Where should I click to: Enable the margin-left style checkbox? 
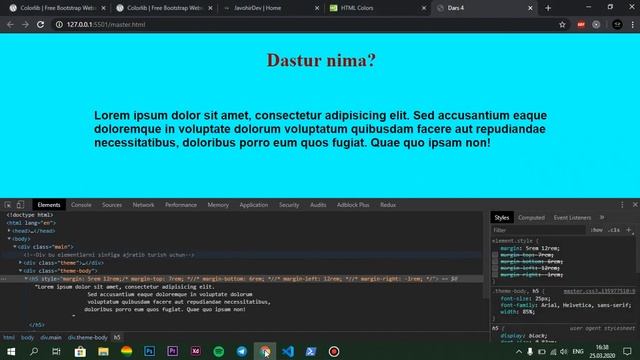[x=495, y=268]
